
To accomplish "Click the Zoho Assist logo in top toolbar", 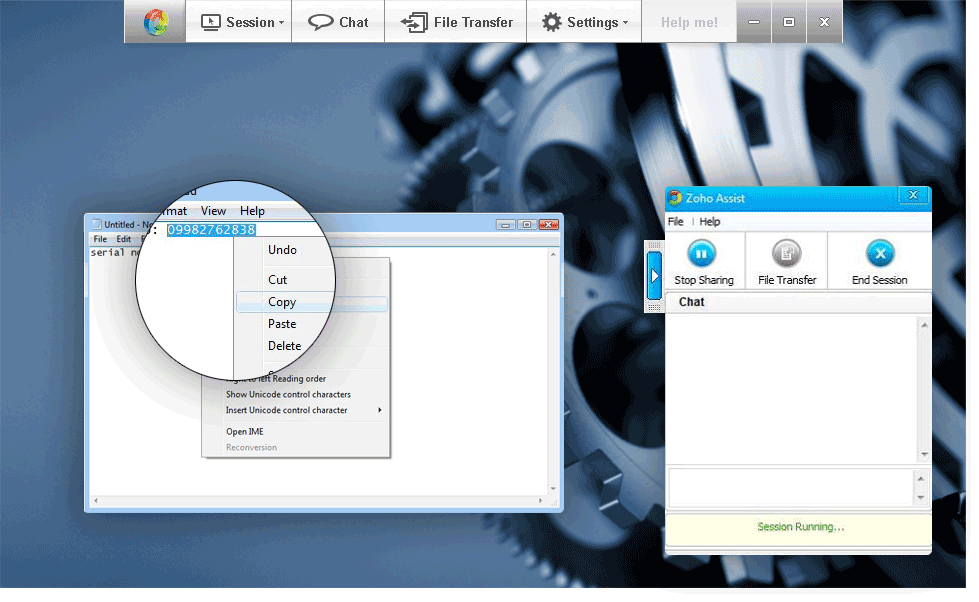I will point(155,22).
